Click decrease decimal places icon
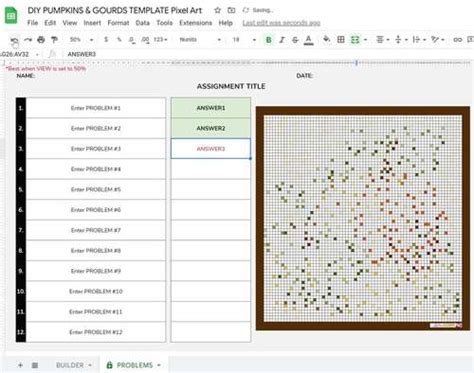The width and height of the screenshot is (474, 373). [x=132, y=40]
